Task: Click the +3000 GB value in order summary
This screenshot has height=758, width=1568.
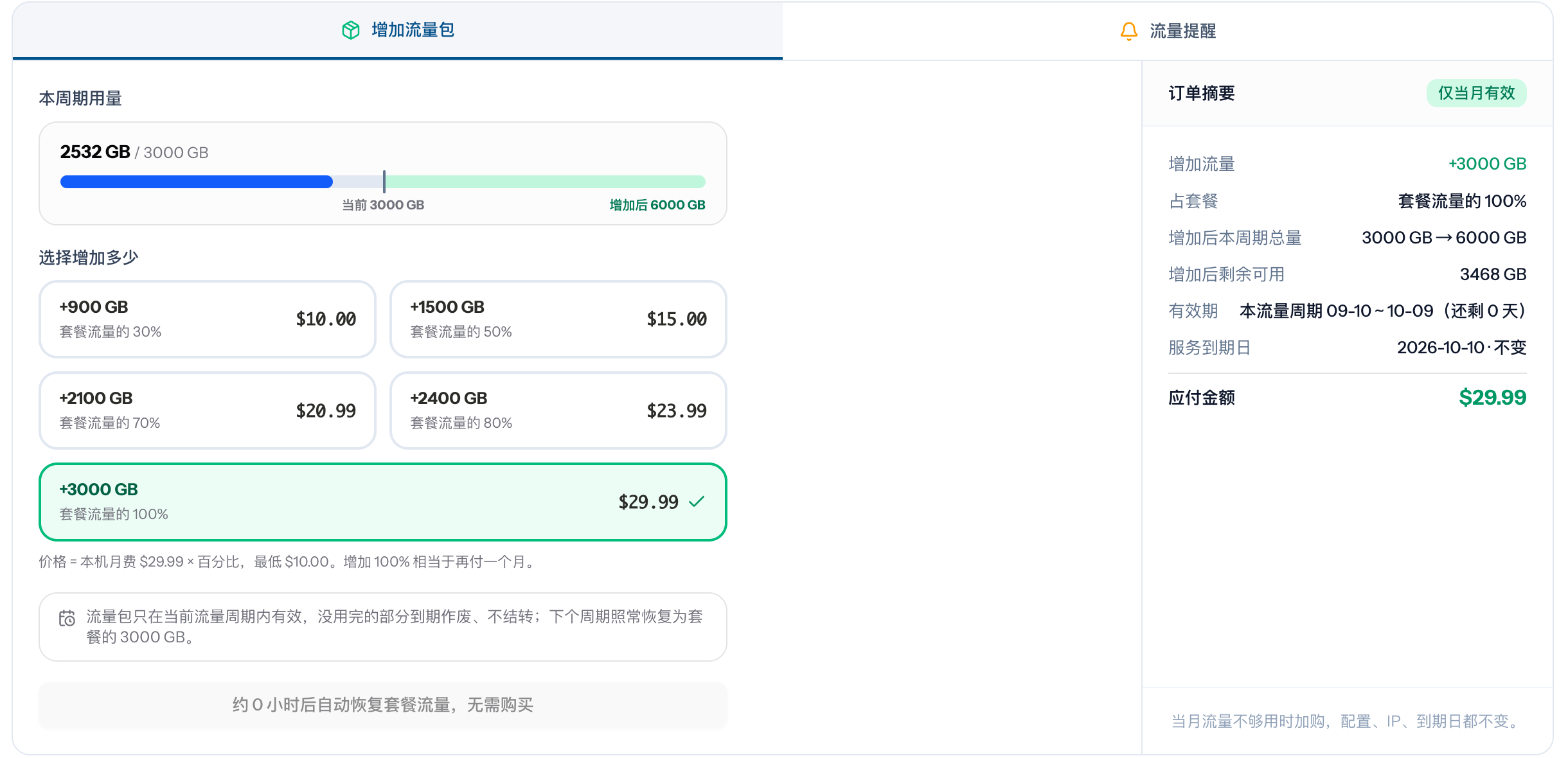Action: (x=1487, y=164)
